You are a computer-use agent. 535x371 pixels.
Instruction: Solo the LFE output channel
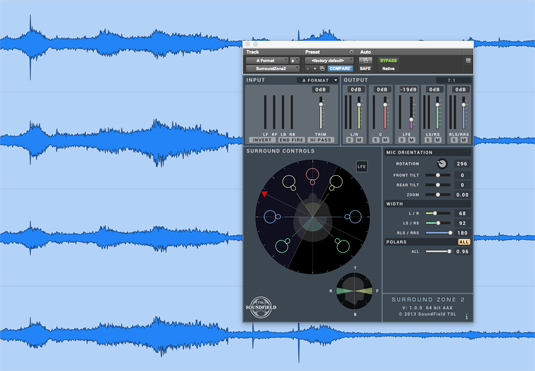[x=402, y=140]
